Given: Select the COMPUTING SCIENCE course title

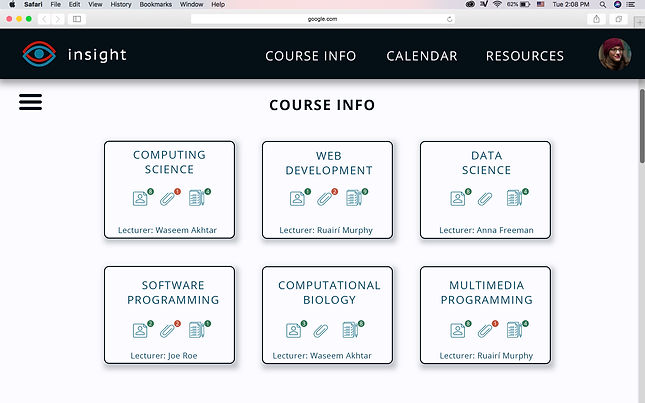Looking at the screenshot, I should pos(169,162).
